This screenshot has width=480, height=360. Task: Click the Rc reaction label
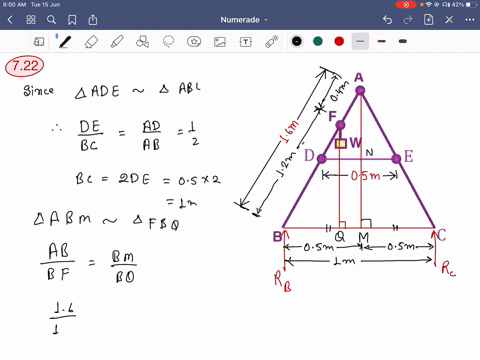pos(449,269)
